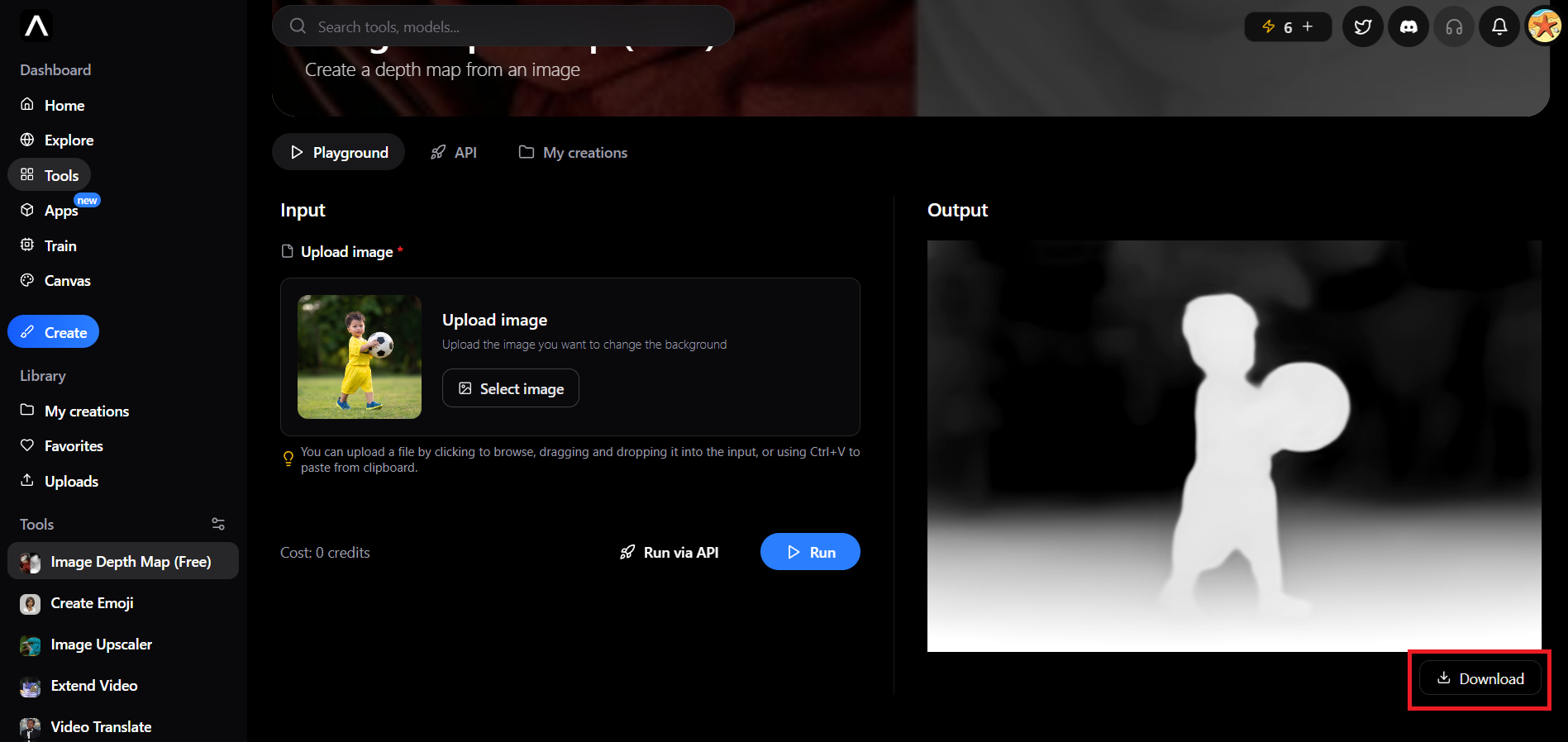The height and width of the screenshot is (742, 1568).
Task: Click the Image Depth Map tool thumbnail icon
Action: point(31,563)
